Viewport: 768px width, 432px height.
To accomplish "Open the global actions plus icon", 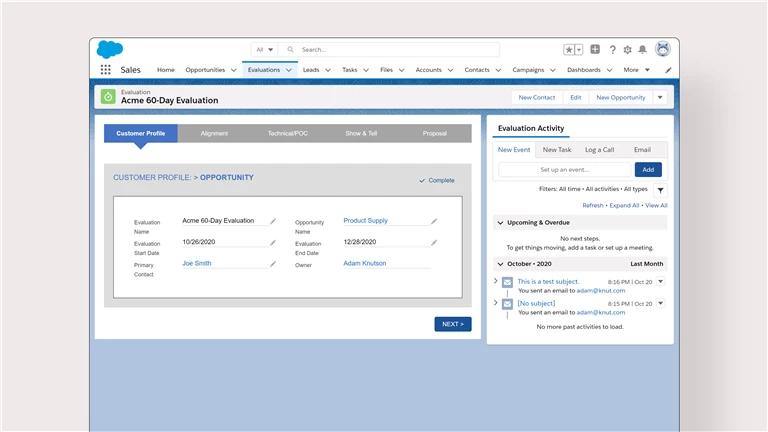I will click(595, 49).
